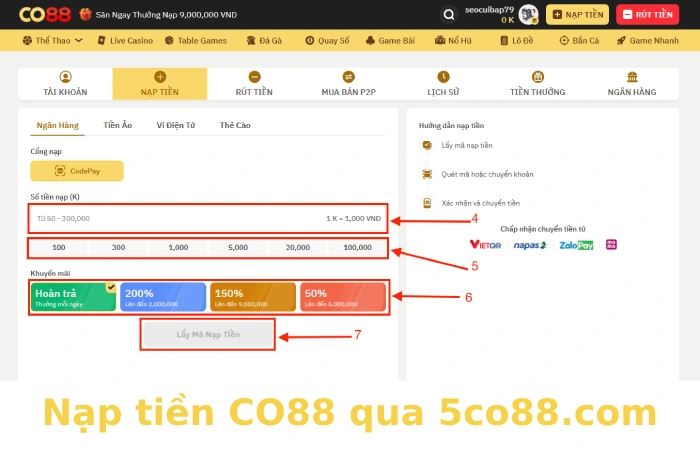Click the TÀI KHOẢN account icon

(x=66, y=77)
